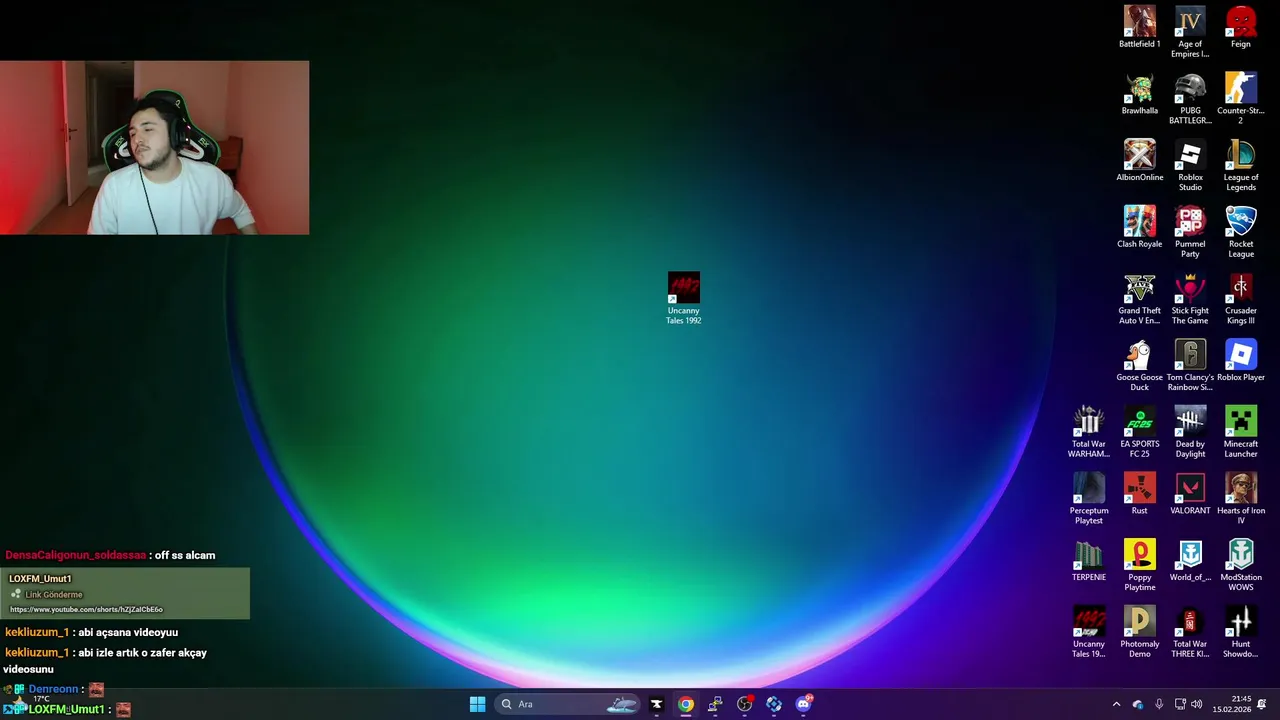Image resolution: width=1280 pixels, height=720 pixels.
Task: Open the volume speaker tray icon
Action: (1198, 704)
